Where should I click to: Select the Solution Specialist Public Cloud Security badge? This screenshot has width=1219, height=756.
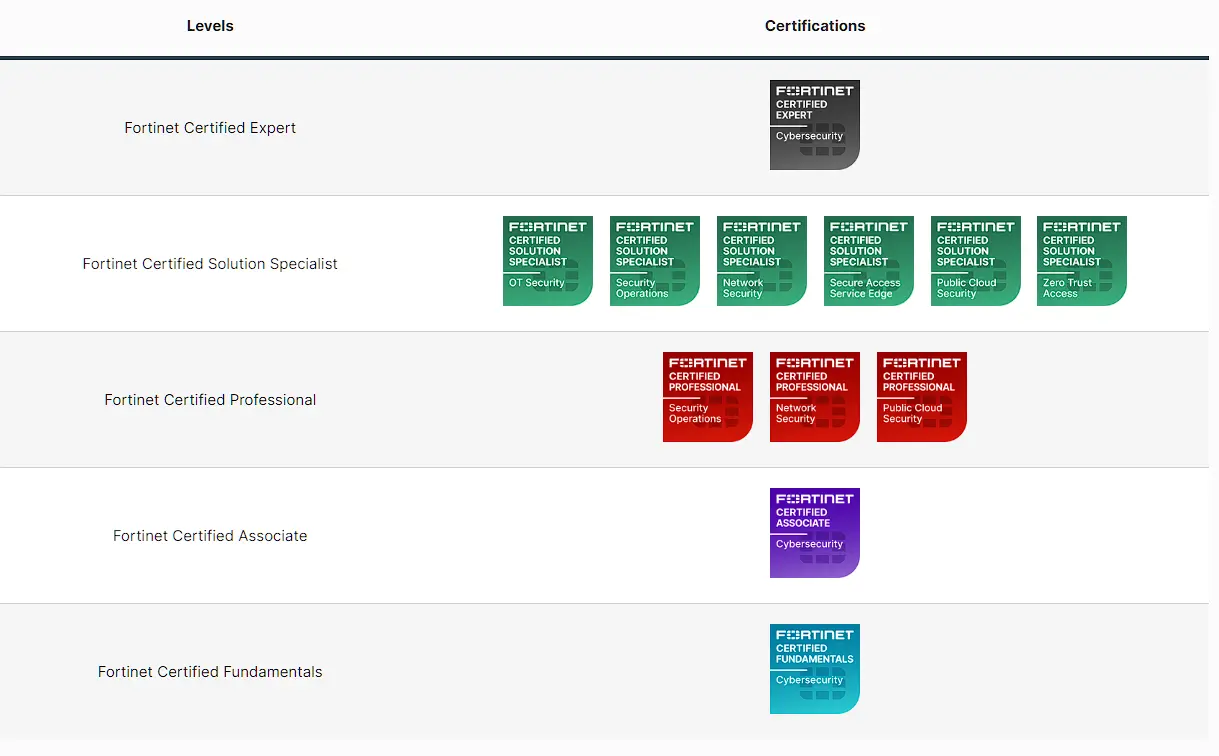(x=976, y=261)
